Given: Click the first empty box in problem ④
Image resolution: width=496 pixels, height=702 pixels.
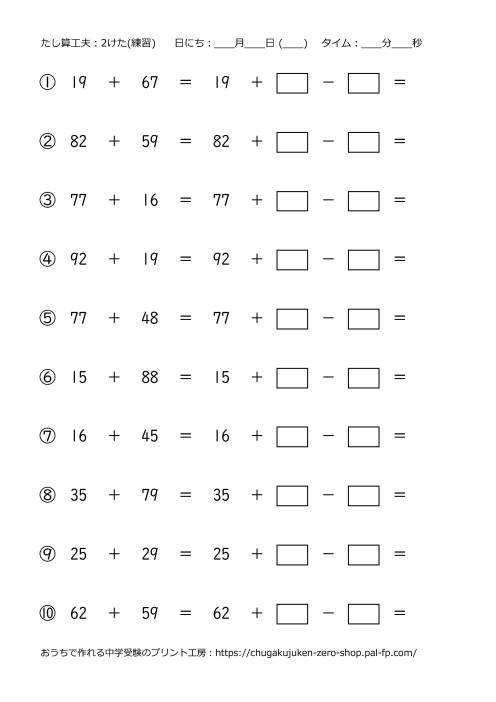Looking at the screenshot, I should [x=292, y=260].
